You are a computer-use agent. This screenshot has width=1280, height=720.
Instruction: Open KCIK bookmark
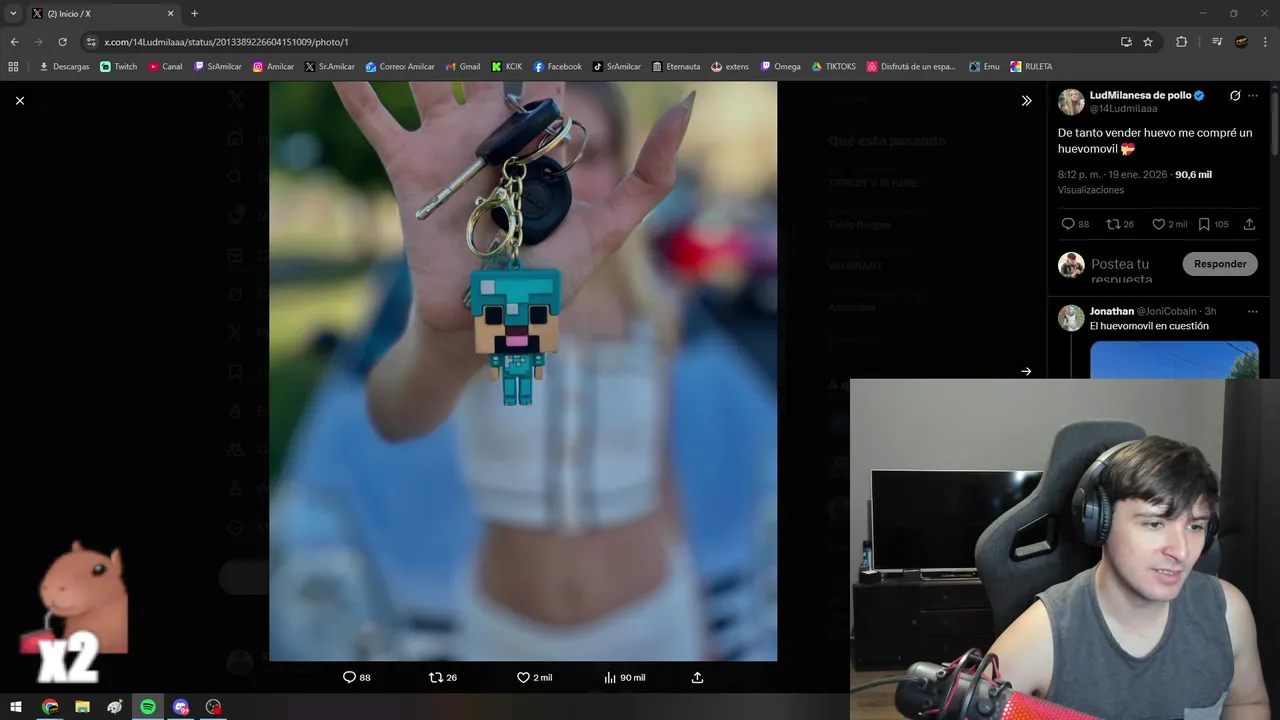coord(507,67)
